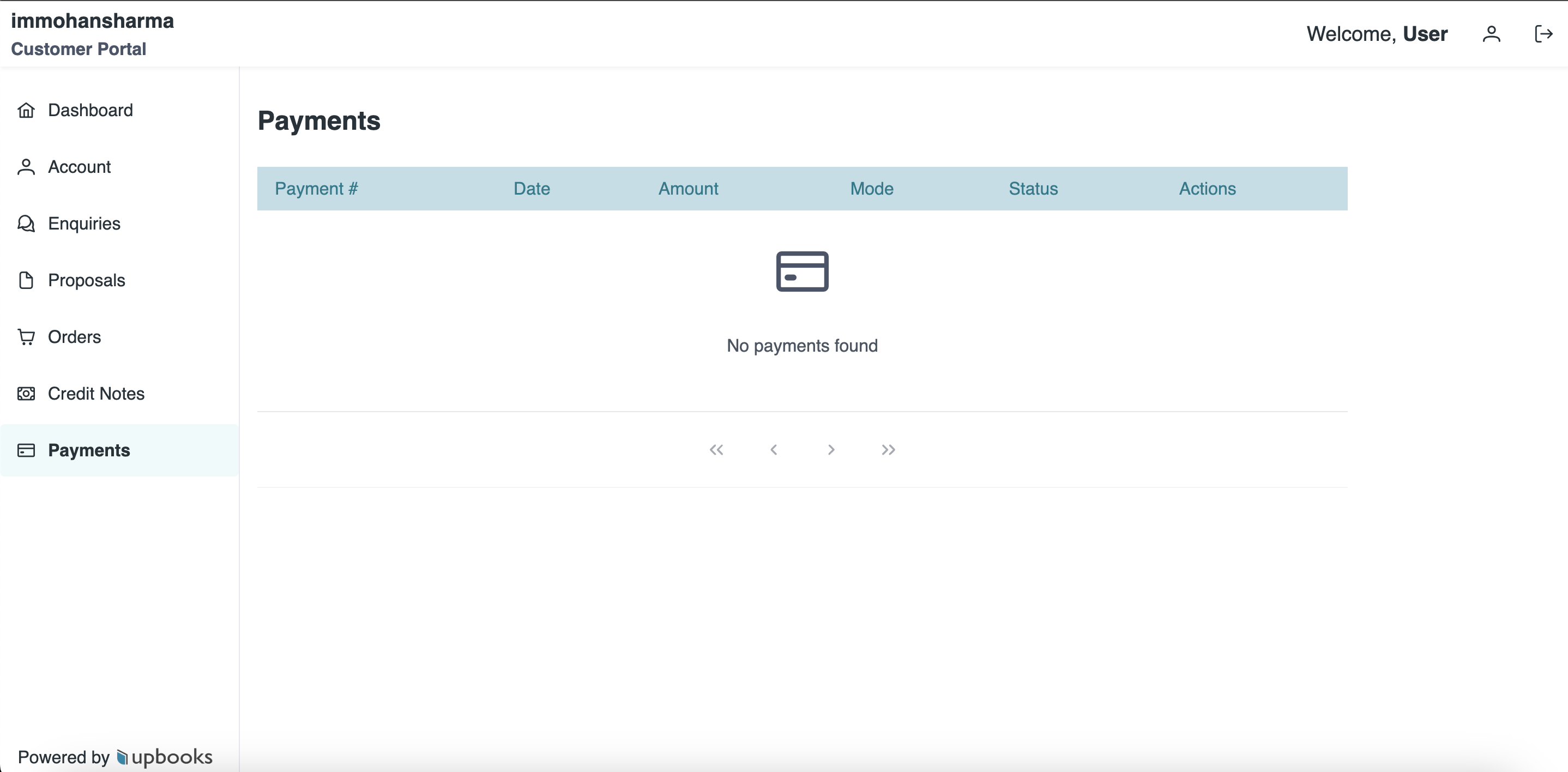This screenshot has height=772, width=1568.
Task: Jump to last page with double-right chevron
Action: [x=888, y=449]
